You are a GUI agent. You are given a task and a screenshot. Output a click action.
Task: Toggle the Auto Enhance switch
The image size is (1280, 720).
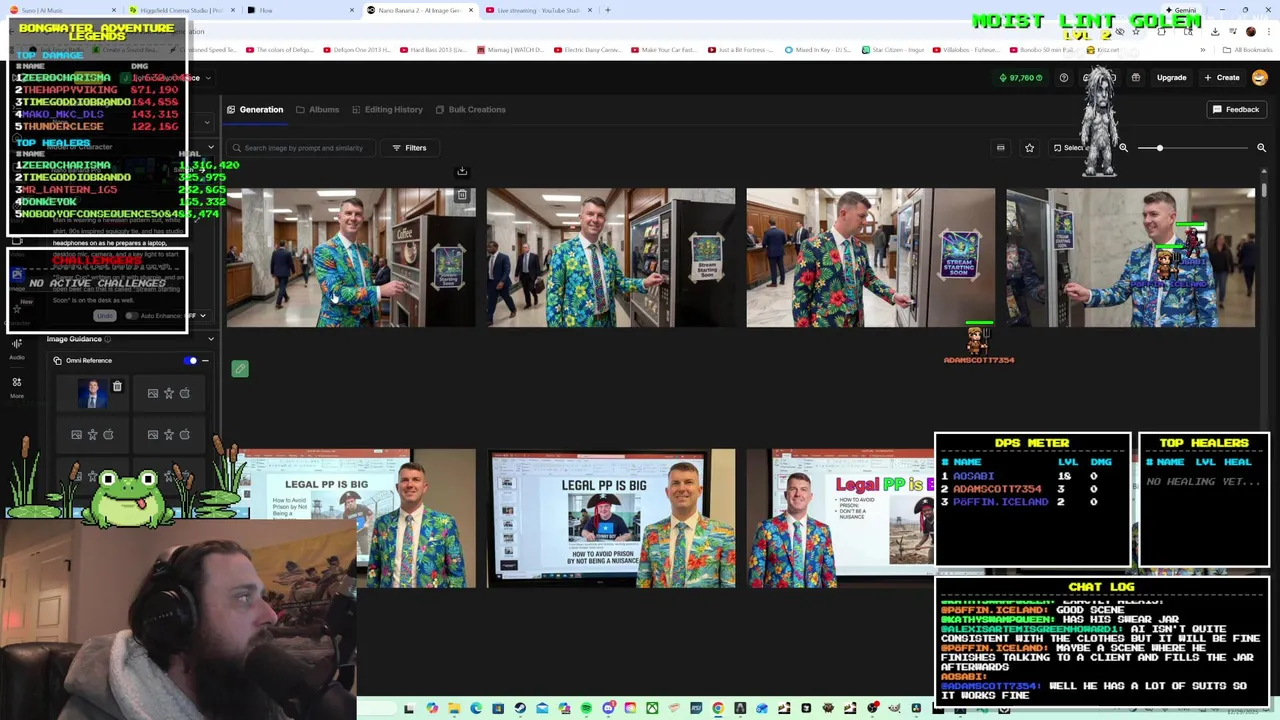131,316
